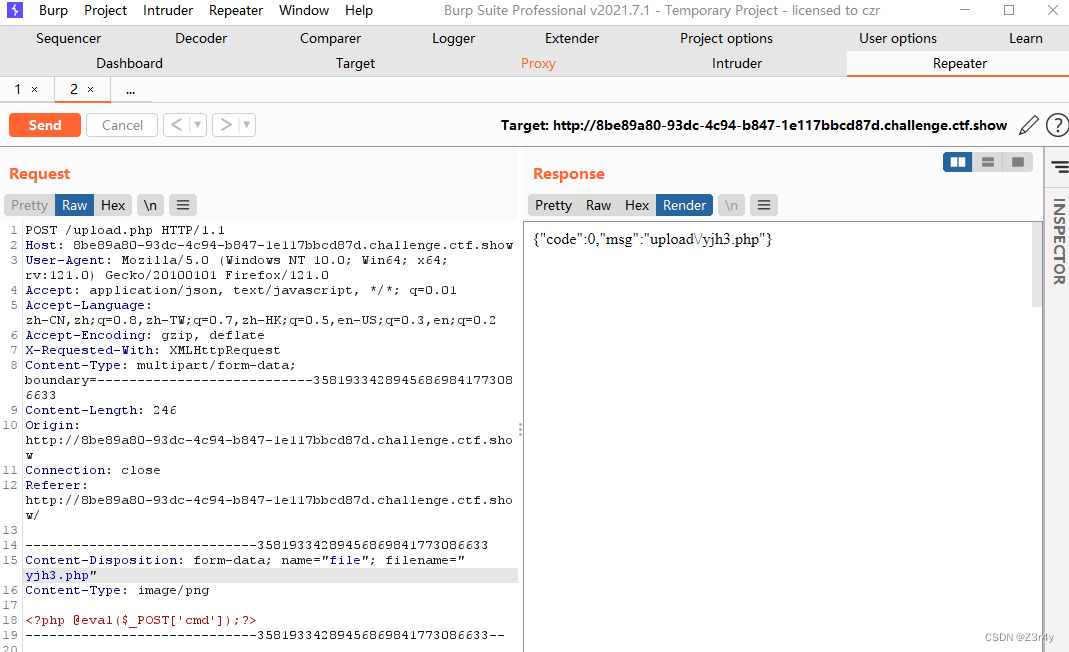Switch response view to Raw
The image size is (1069, 652).
point(598,205)
